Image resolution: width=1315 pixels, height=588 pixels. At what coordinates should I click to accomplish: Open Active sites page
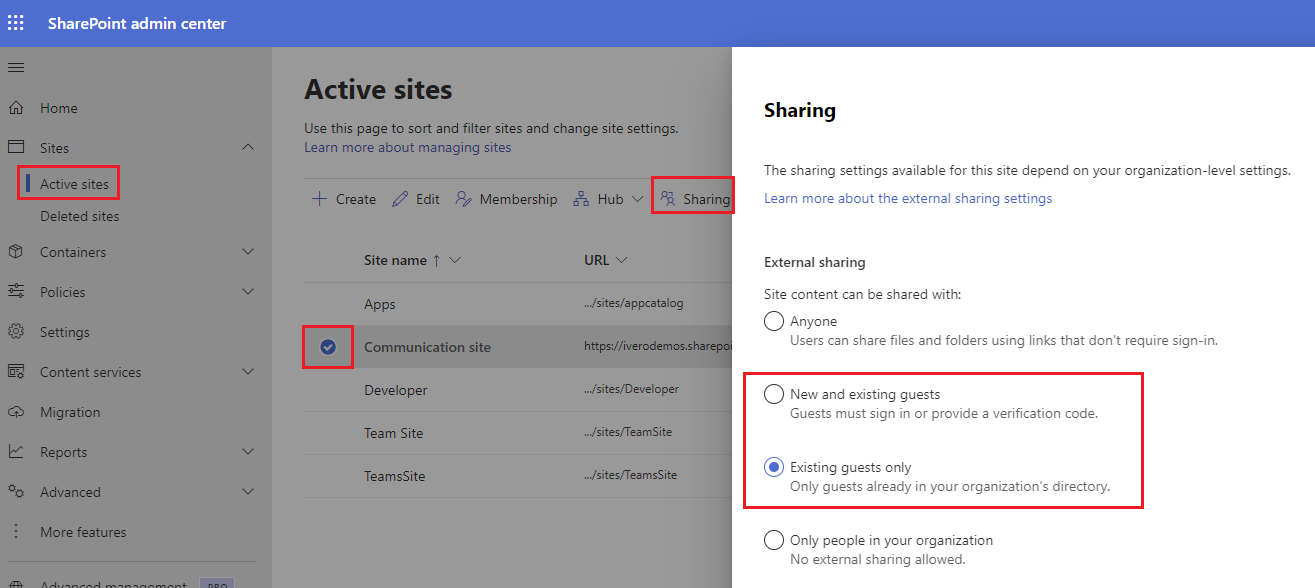[74, 184]
